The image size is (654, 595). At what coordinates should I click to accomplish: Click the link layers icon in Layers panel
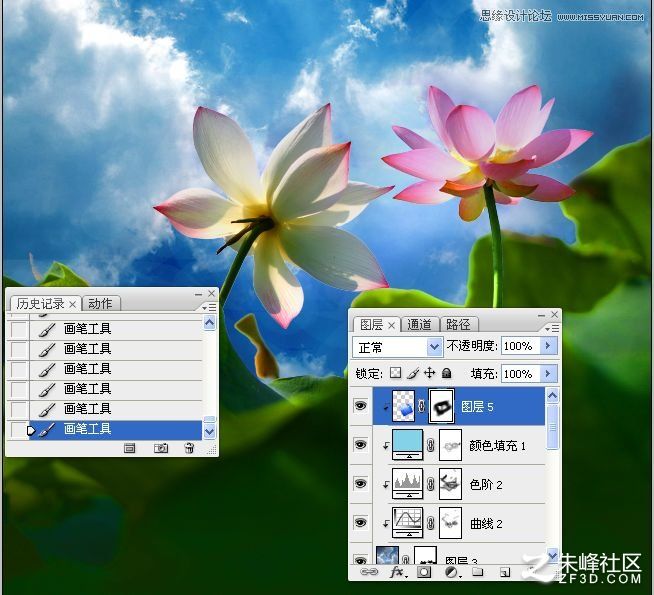click(368, 572)
